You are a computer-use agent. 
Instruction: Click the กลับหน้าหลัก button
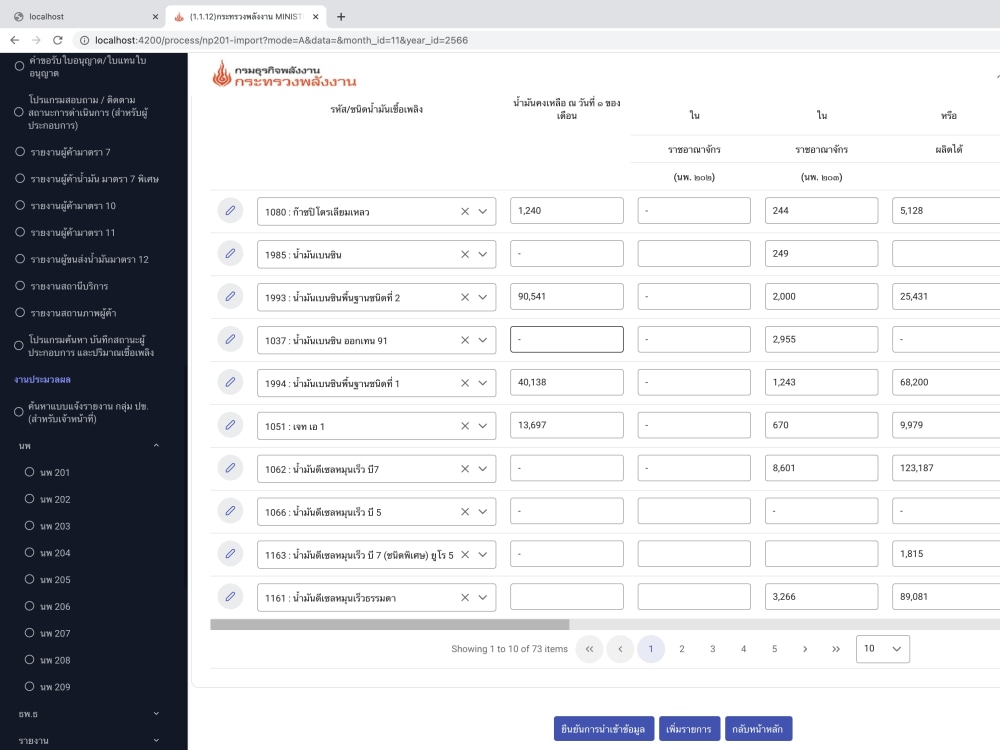click(758, 728)
